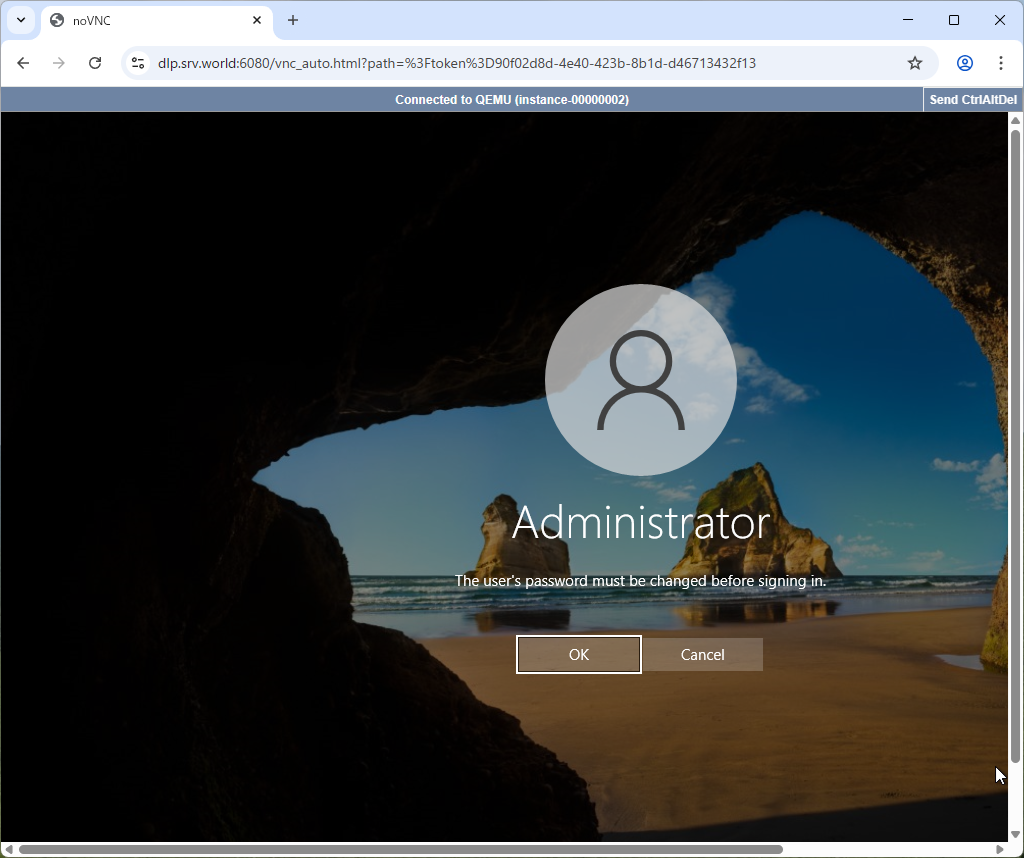The image size is (1024, 858).
Task: Send CtrlAltDel to the QEMU instance
Action: coord(973,100)
